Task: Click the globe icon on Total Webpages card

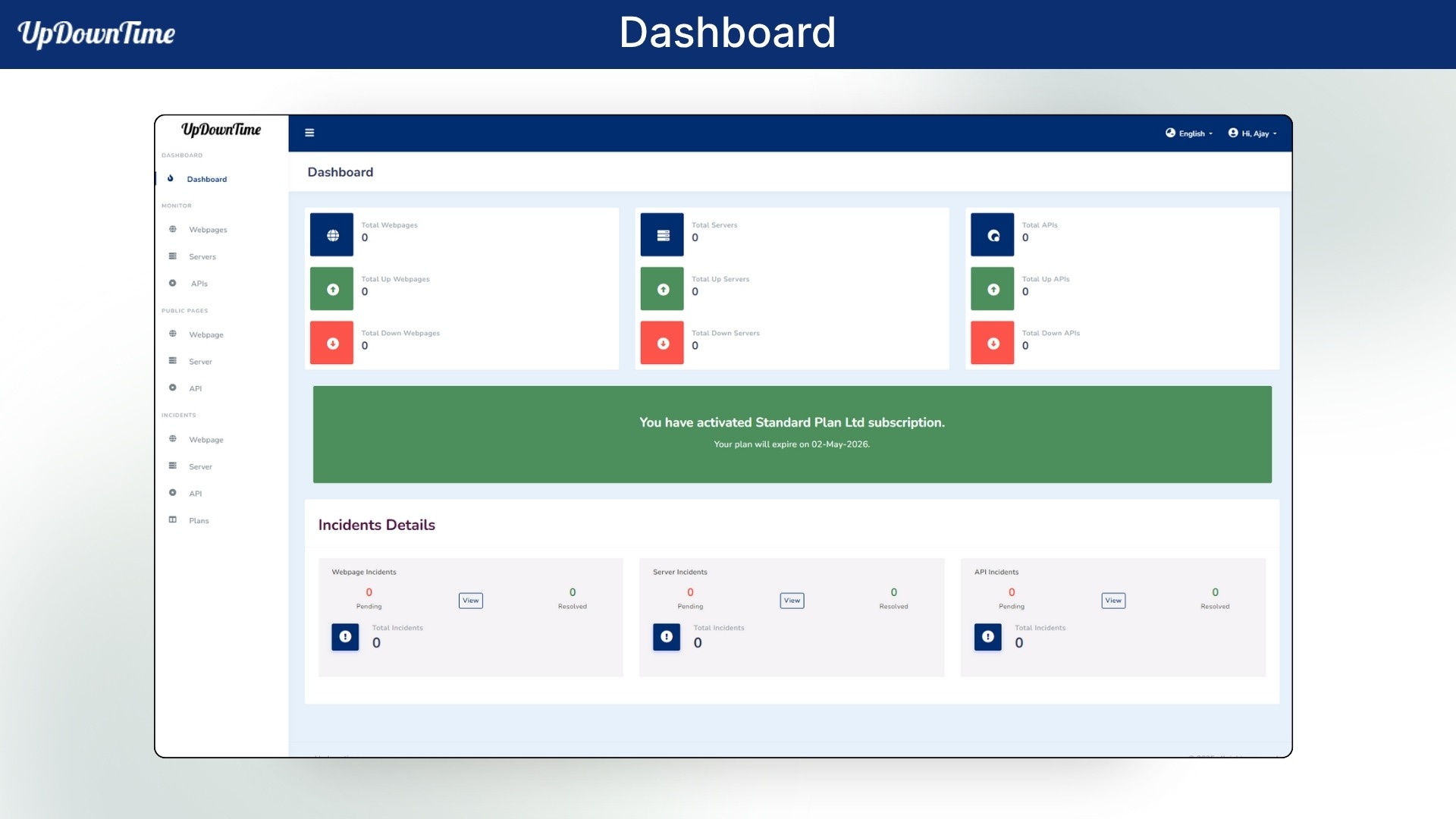Action: pyautogui.click(x=331, y=235)
